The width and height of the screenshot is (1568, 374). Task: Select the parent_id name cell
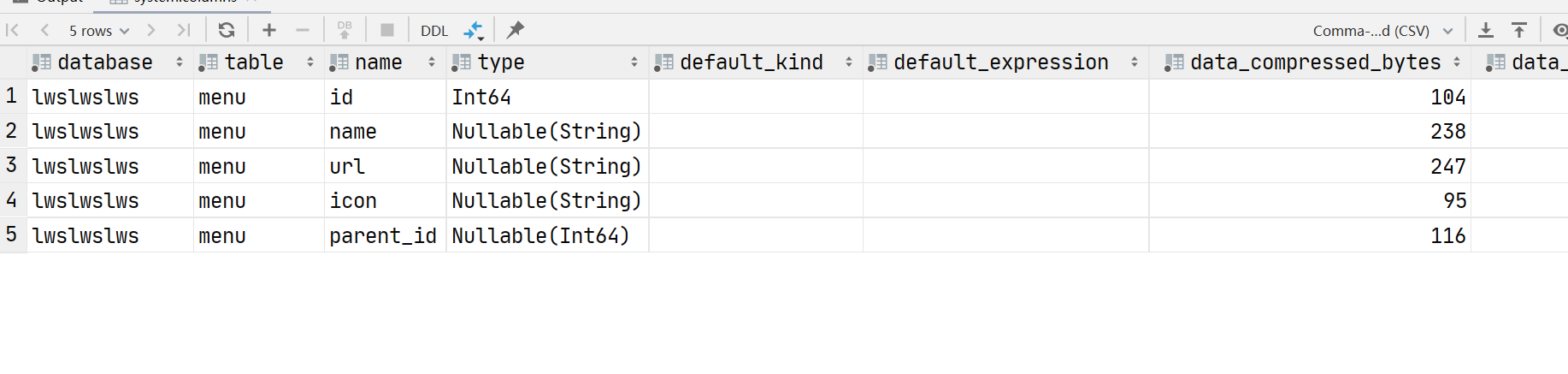tap(383, 235)
